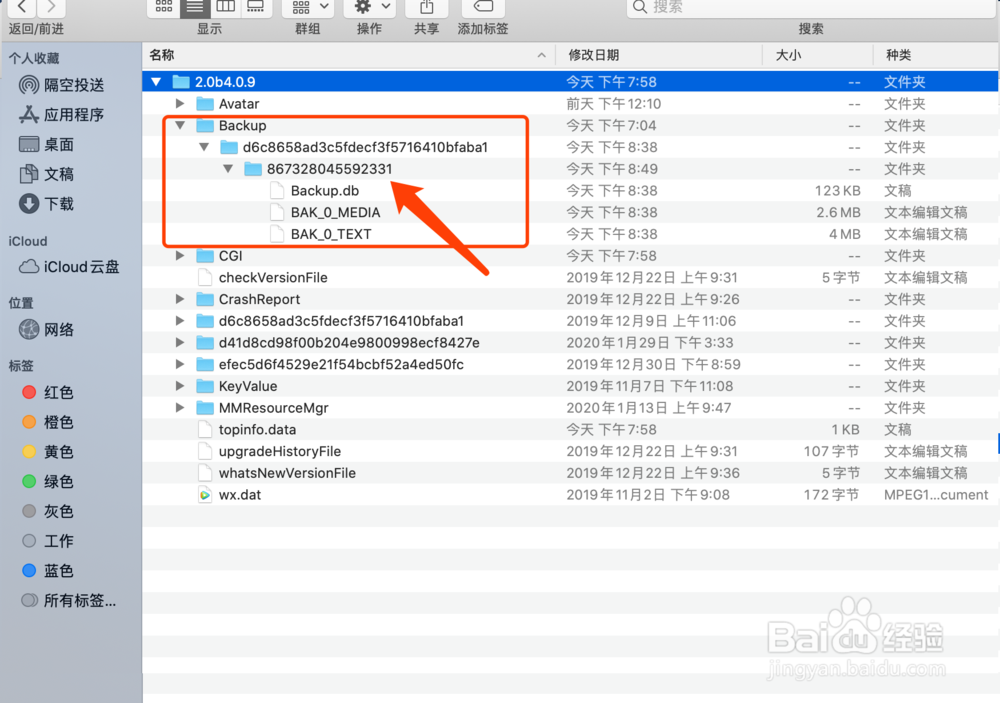Select the topinfo.data file
The width and height of the screenshot is (1000, 703).
[257, 429]
